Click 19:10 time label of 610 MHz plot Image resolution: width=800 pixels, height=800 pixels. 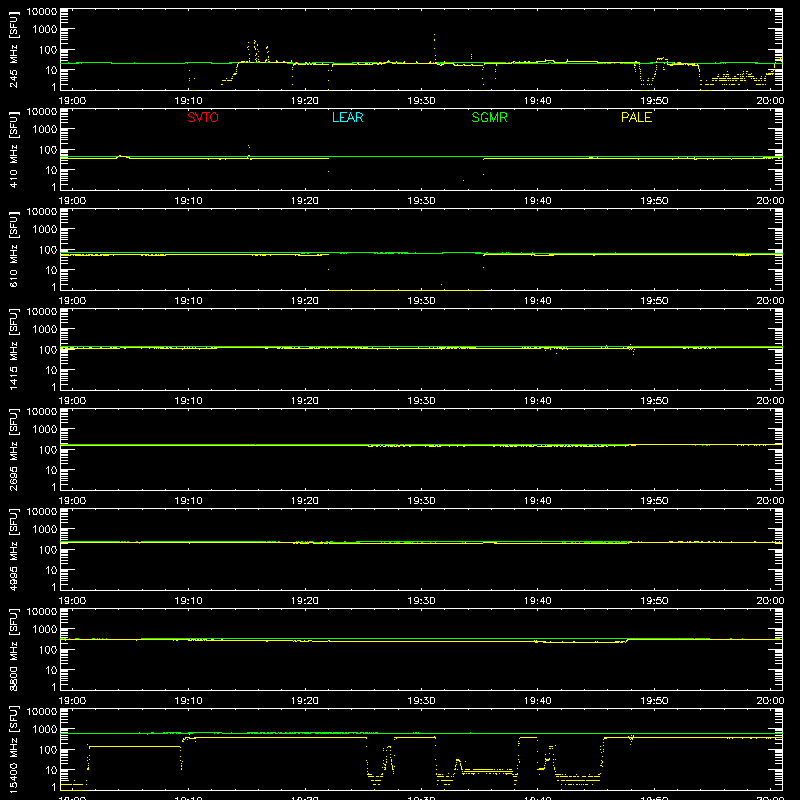tap(188, 301)
